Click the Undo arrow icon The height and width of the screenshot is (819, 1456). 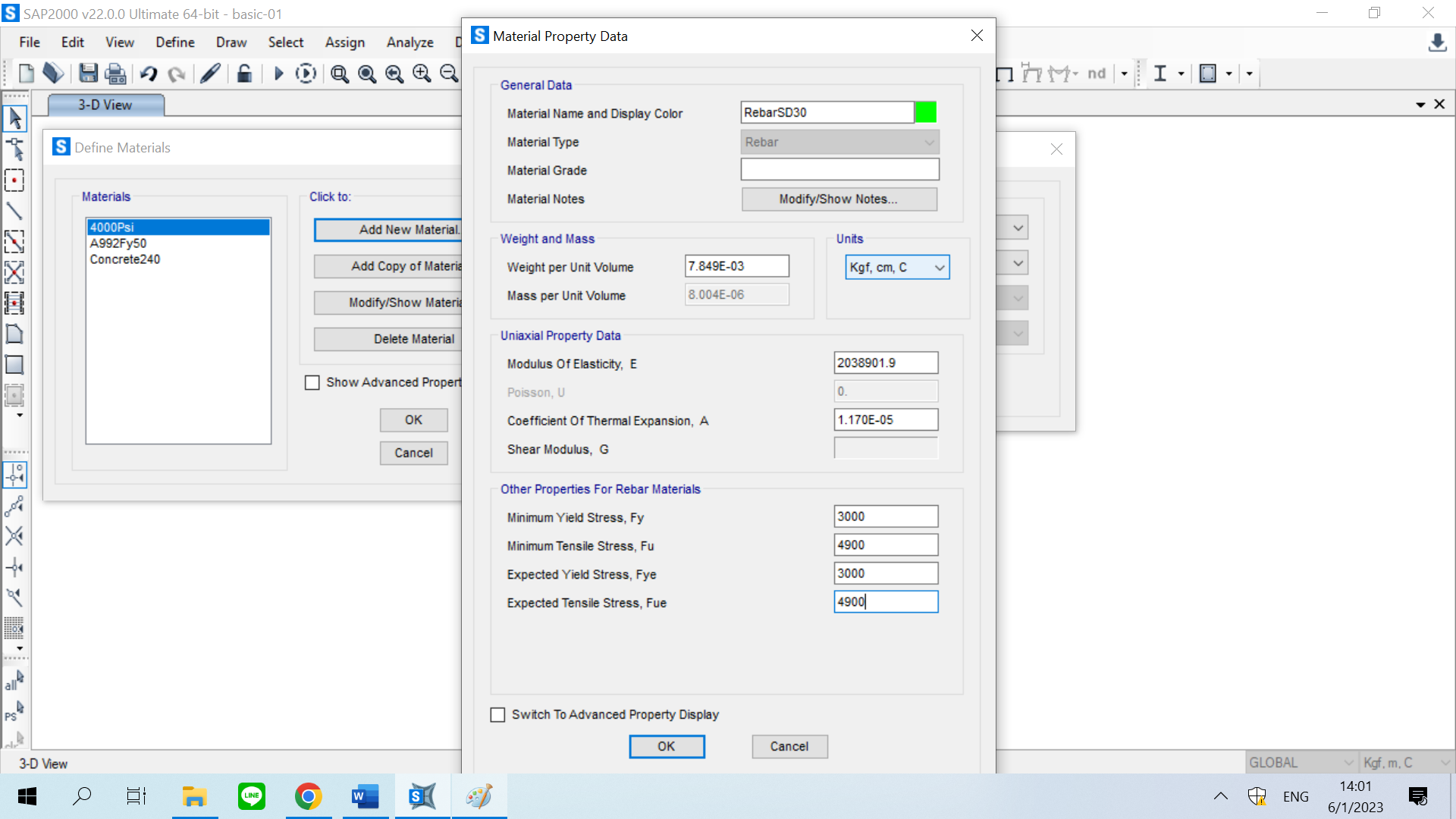[149, 74]
